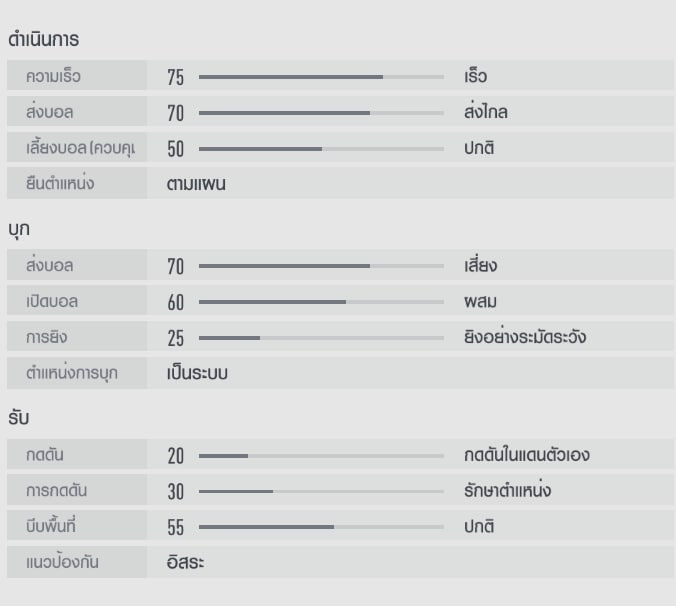Click the เลี้ยงบอล slider showing 50

(321, 149)
